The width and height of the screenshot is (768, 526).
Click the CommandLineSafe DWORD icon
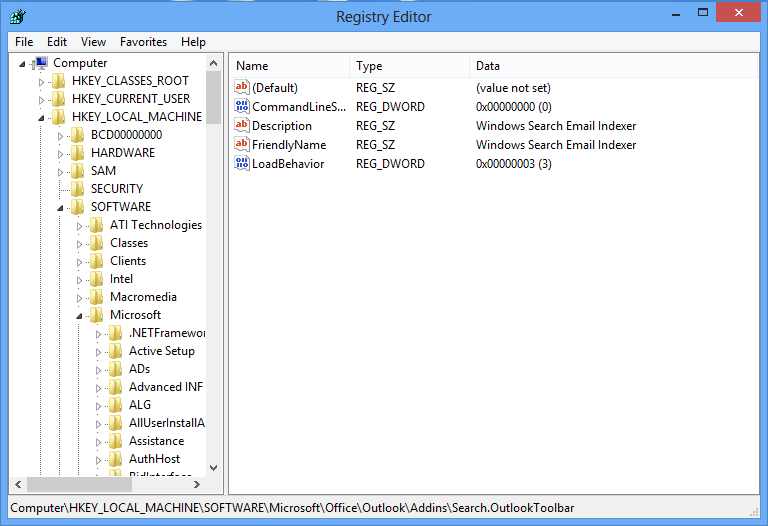point(241,107)
